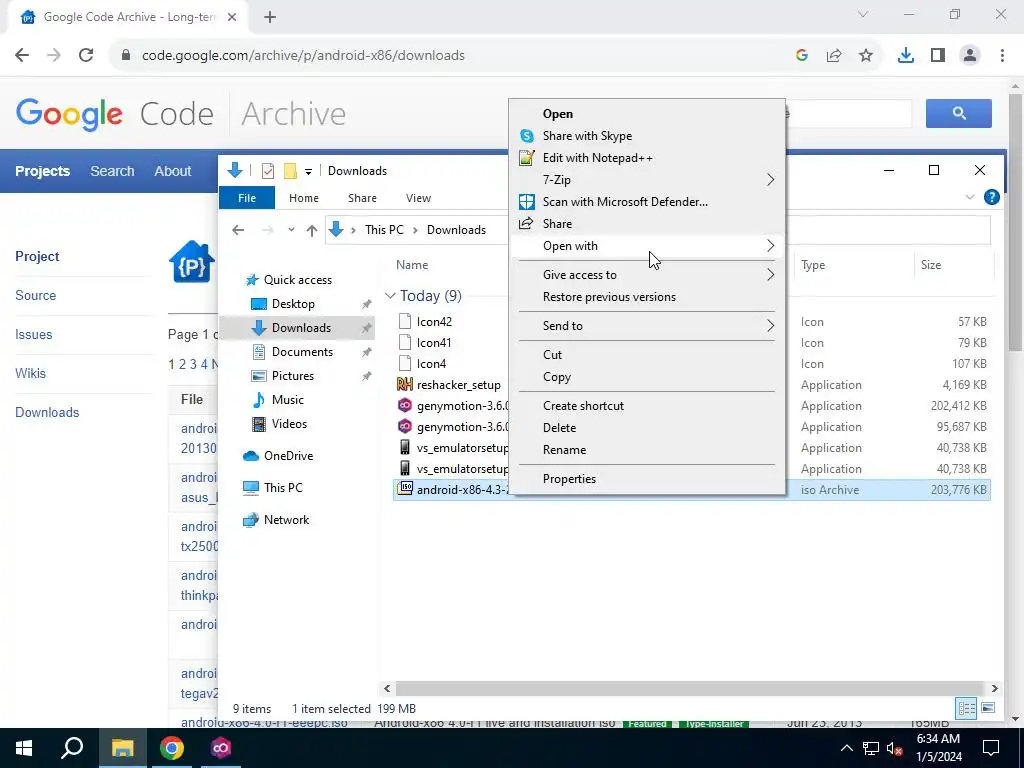Image resolution: width=1024 pixels, height=768 pixels.
Task: Open Projects link on Google Code
Action: coord(42,171)
